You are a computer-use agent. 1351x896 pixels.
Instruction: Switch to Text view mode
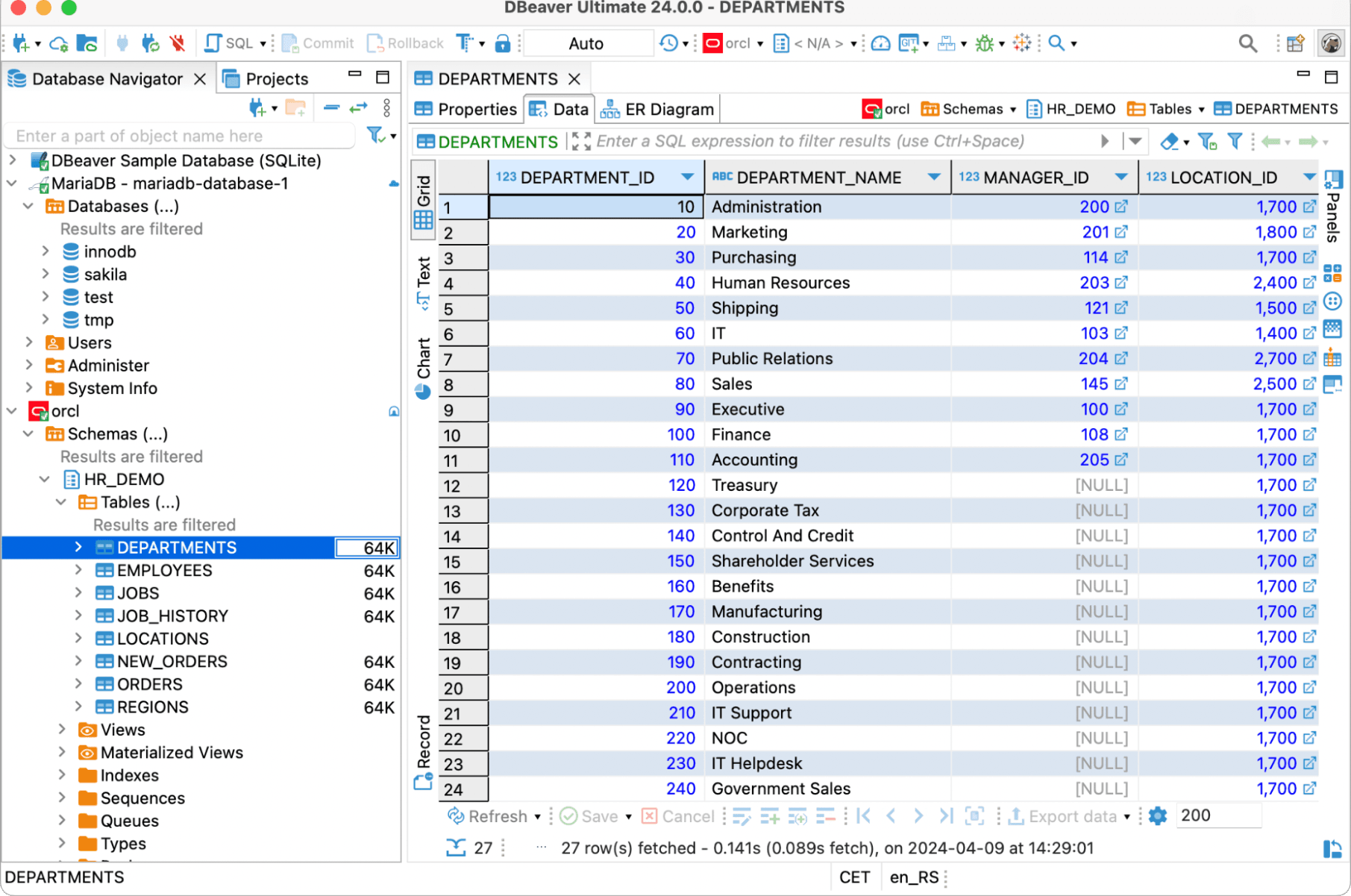click(x=424, y=281)
